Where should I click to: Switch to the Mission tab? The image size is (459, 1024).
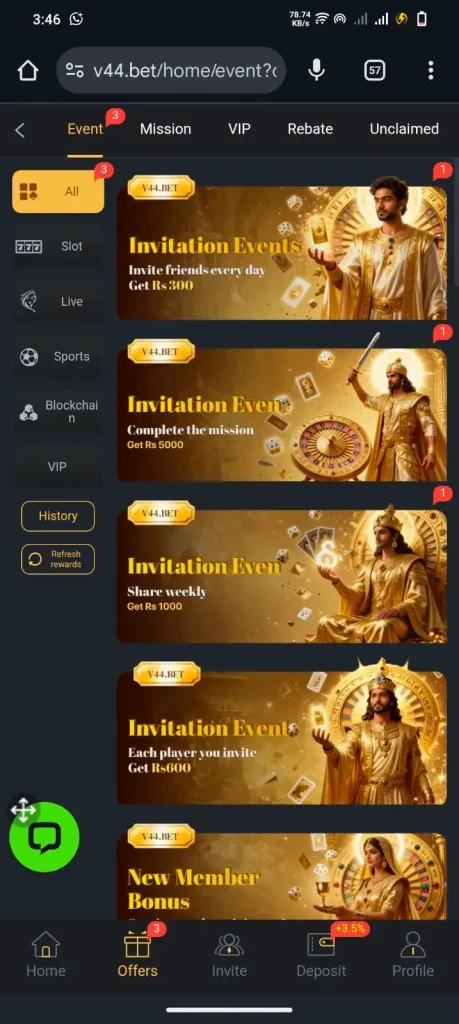point(166,129)
